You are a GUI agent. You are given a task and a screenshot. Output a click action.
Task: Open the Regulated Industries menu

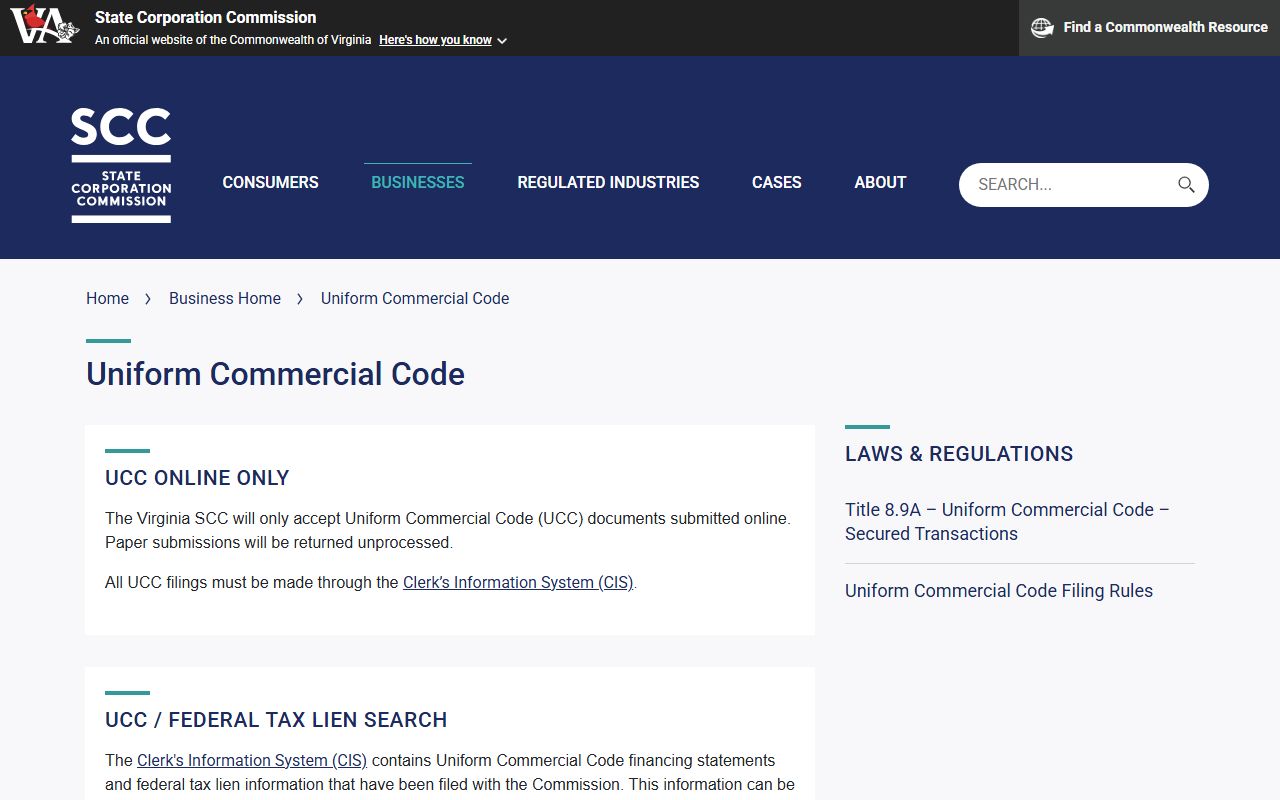[x=608, y=182]
